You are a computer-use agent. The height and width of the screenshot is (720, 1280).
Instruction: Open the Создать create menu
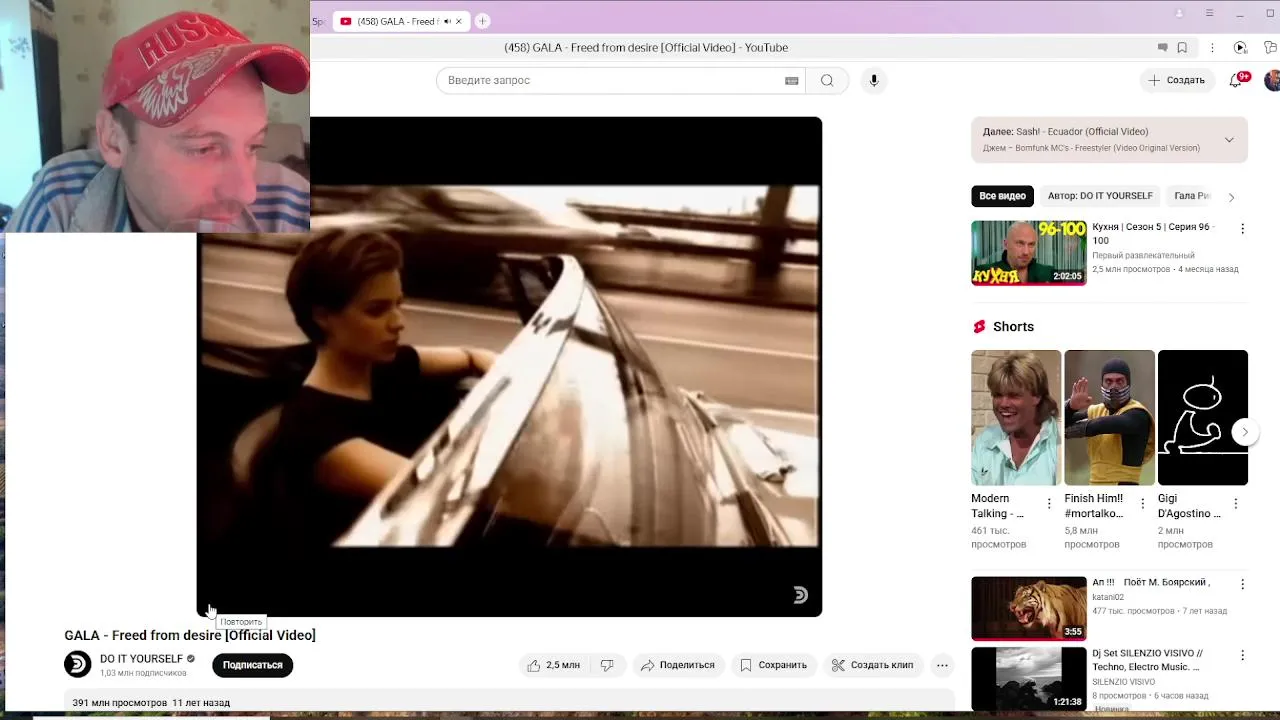[x=1177, y=80]
